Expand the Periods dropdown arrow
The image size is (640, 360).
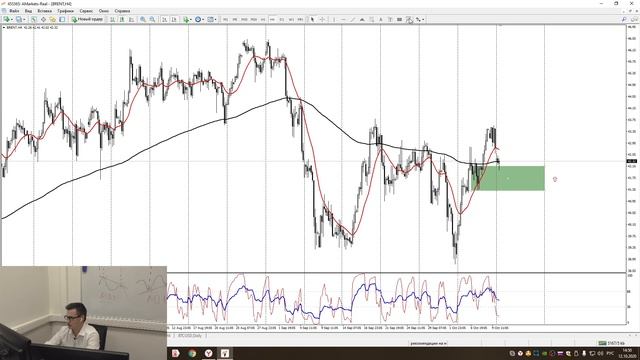[x=204, y=19]
